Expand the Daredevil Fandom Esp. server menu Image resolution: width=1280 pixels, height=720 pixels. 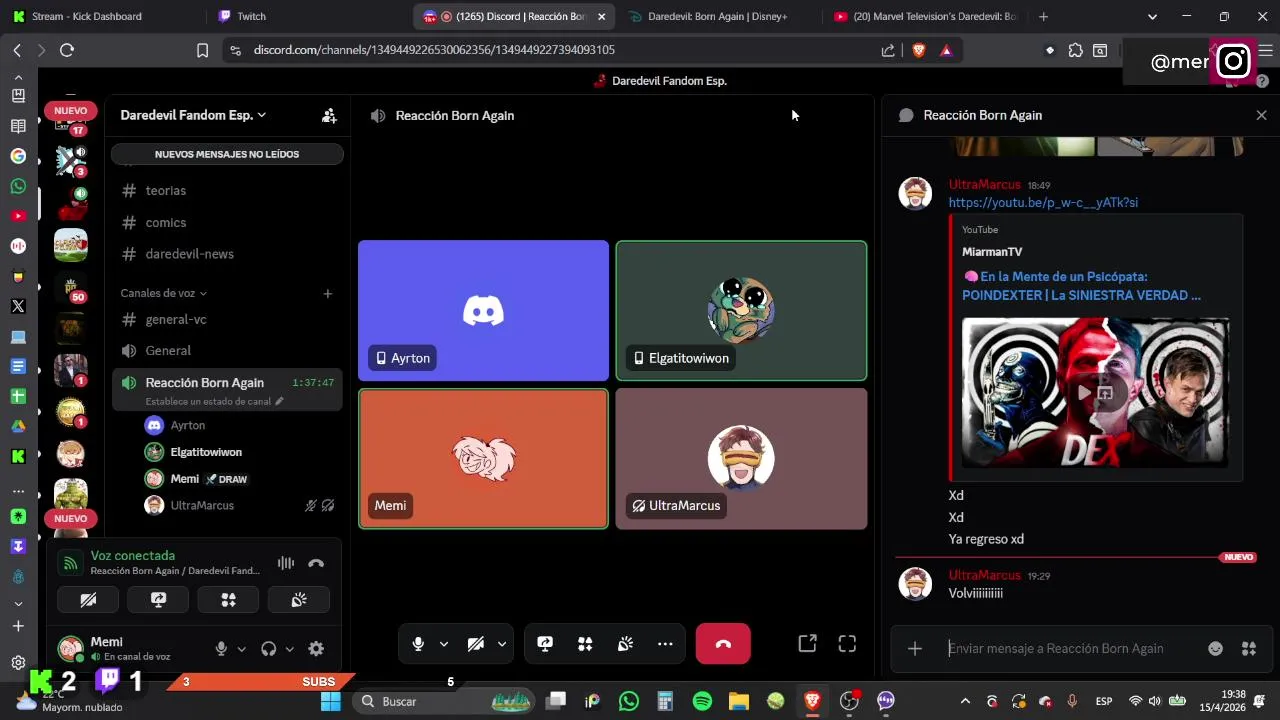click(x=193, y=115)
